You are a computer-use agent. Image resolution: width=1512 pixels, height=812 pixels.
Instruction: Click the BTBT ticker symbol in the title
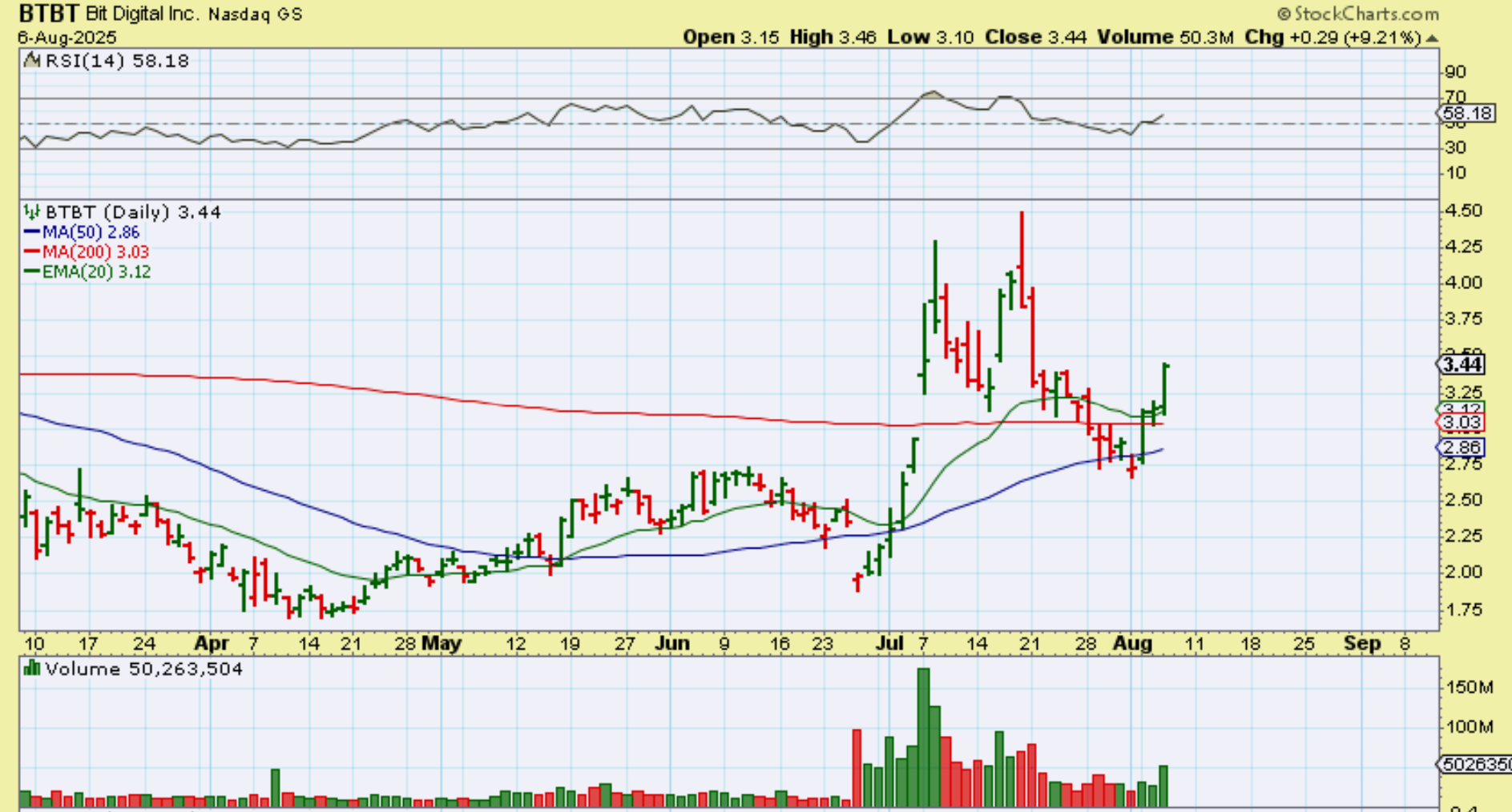coord(48,14)
